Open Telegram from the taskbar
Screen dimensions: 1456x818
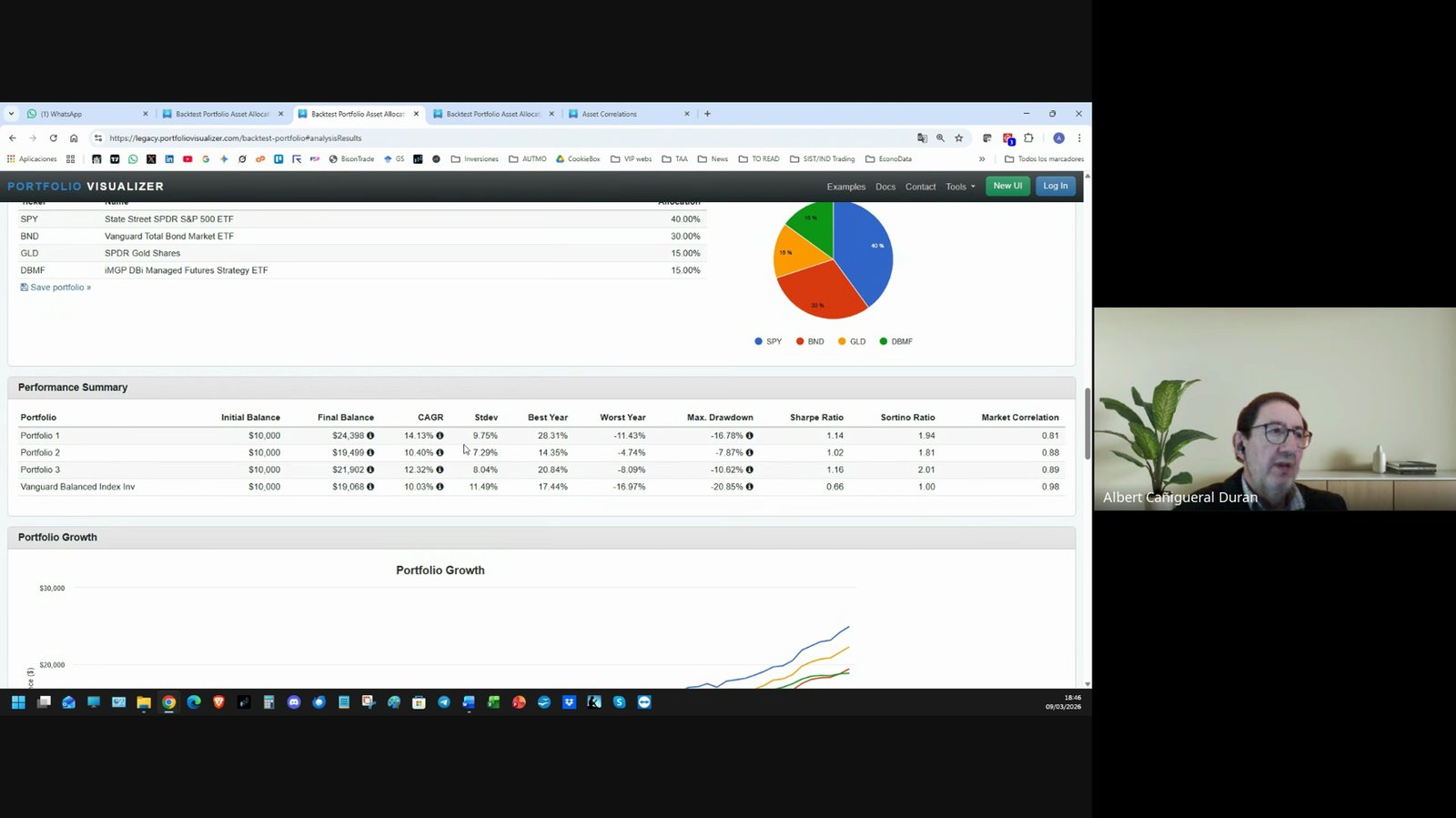pyautogui.click(x=444, y=702)
